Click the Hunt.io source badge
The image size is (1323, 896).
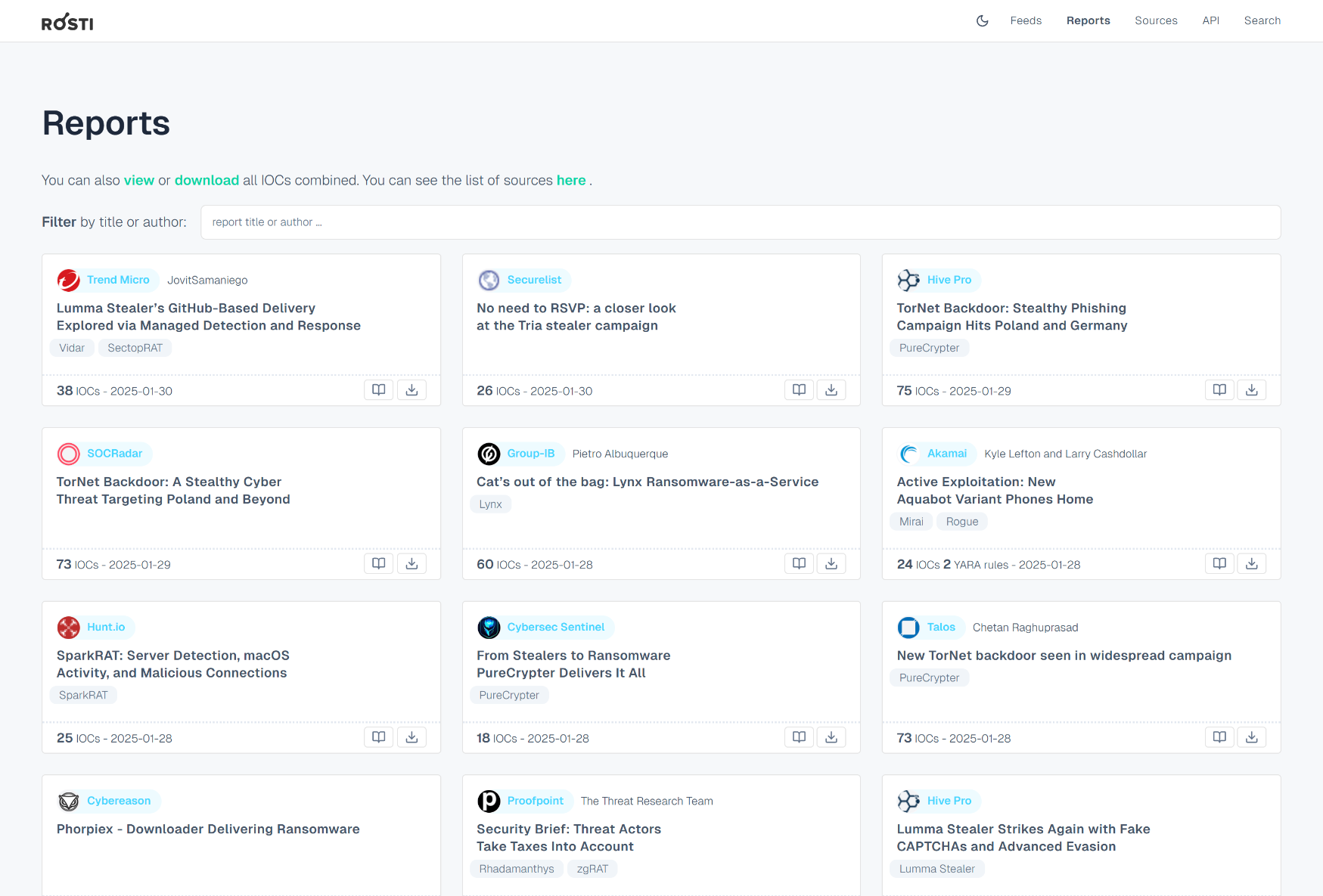click(96, 628)
